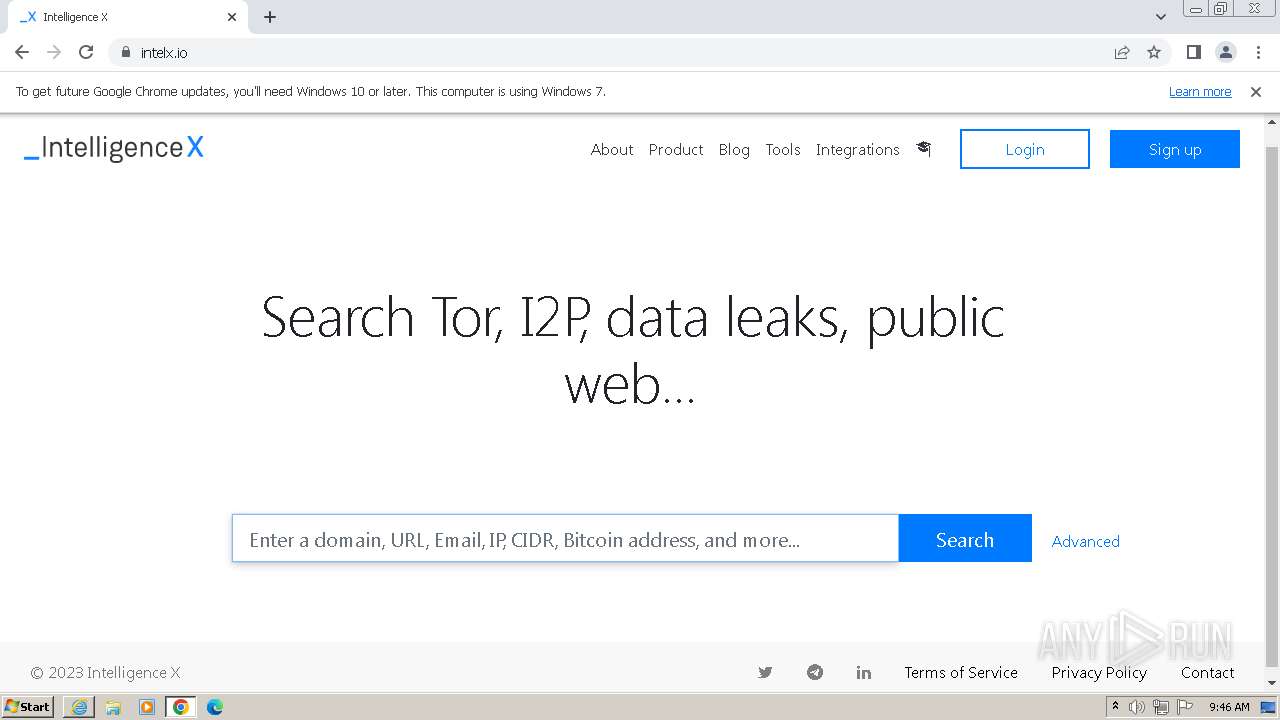Open the Terms of Service link
This screenshot has width=1280, height=720.
(961, 672)
